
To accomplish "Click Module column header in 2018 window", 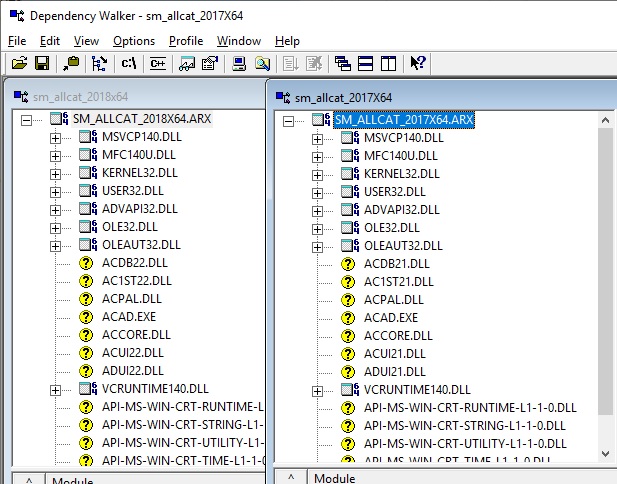I will click(x=155, y=479).
